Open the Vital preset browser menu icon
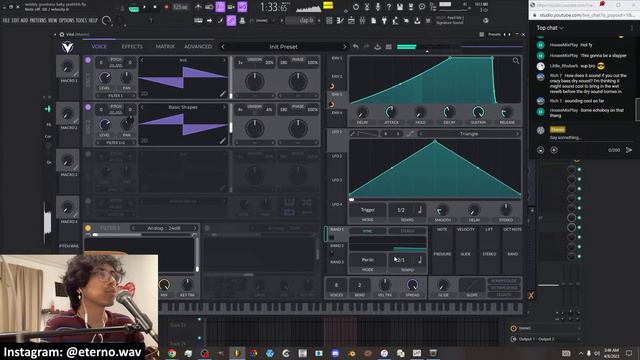Image resolution: width=640 pixels, height=360 pixels. pos(389,47)
